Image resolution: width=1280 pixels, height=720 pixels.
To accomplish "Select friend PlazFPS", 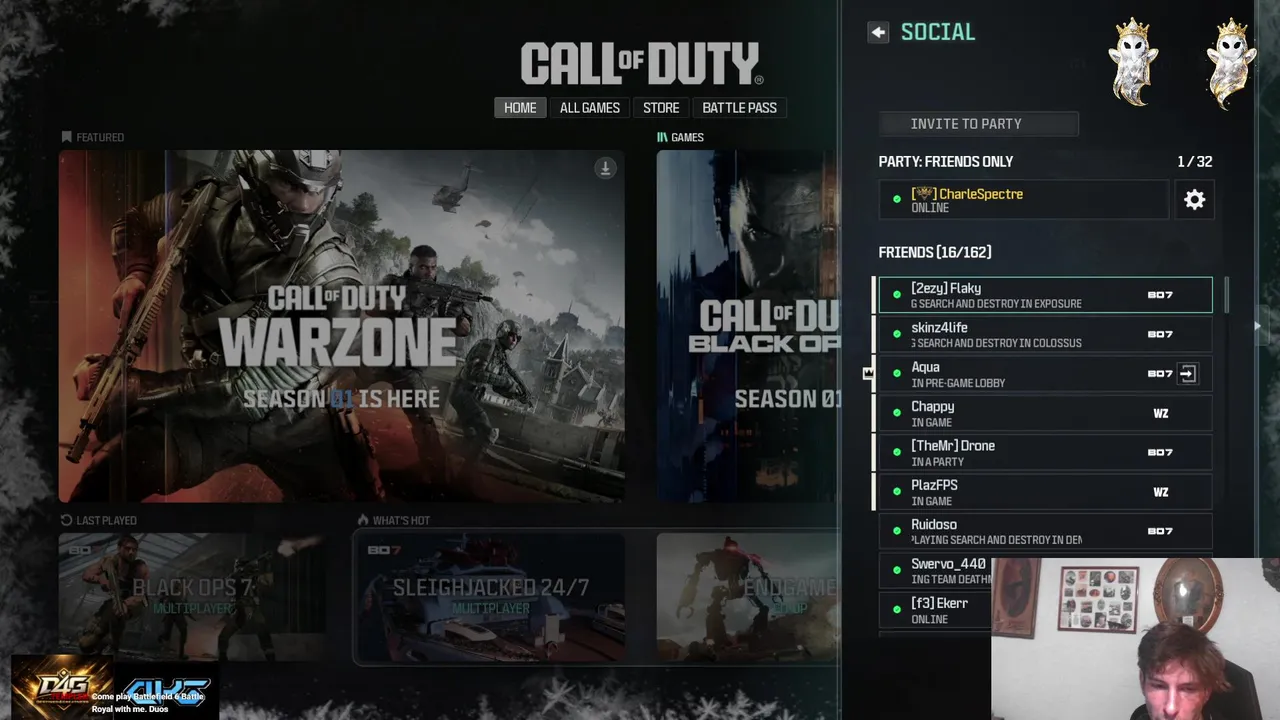I will [x=1045, y=492].
